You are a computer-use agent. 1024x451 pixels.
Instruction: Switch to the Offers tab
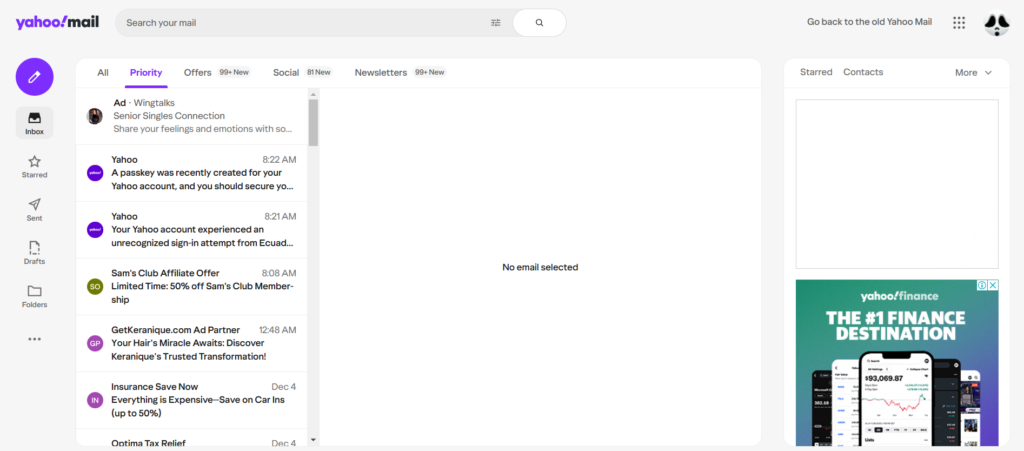point(198,72)
